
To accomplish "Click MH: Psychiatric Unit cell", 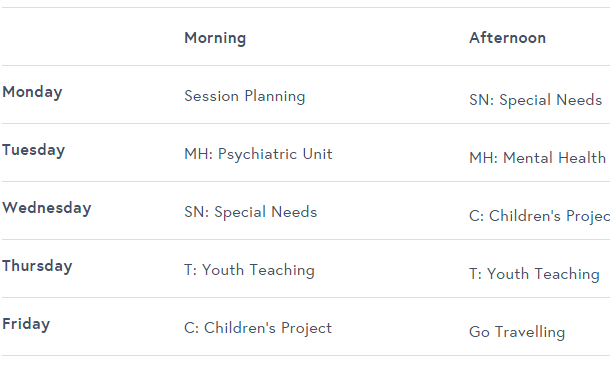I will click(258, 154).
